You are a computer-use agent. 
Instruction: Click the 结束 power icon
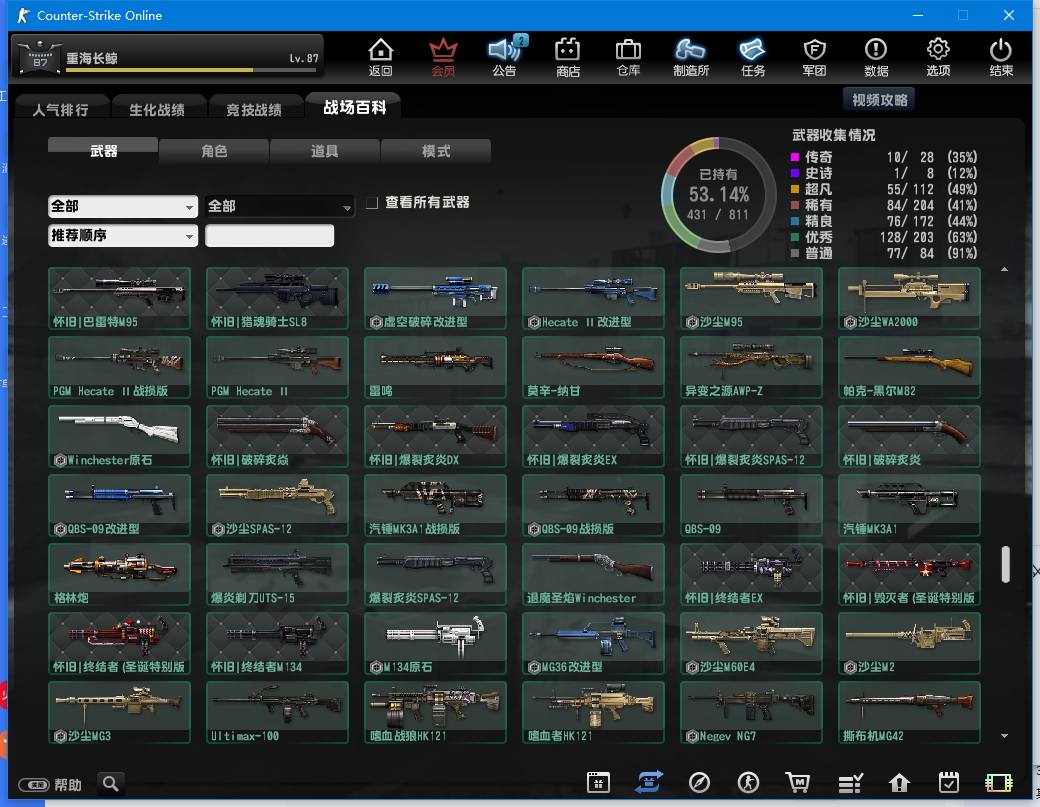[1000, 57]
